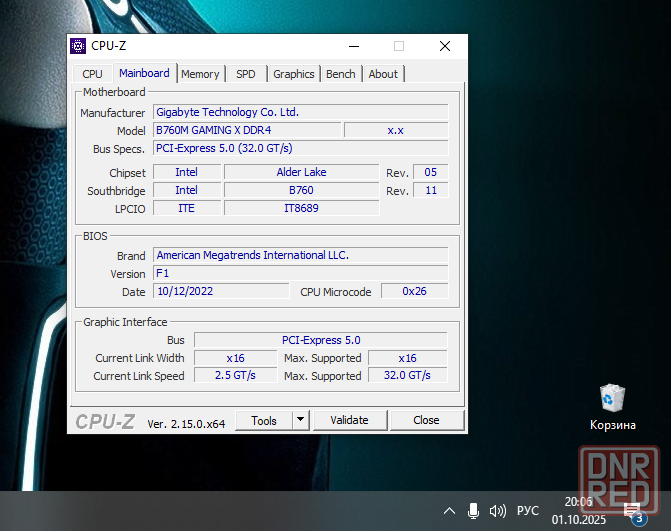The height and width of the screenshot is (531, 671).
Task: Switch to the About tab
Action: click(x=383, y=74)
